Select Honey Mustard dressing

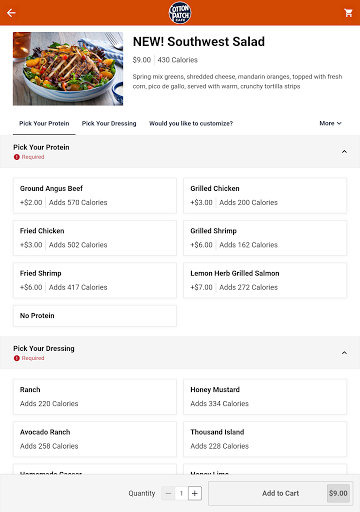tap(265, 397)
